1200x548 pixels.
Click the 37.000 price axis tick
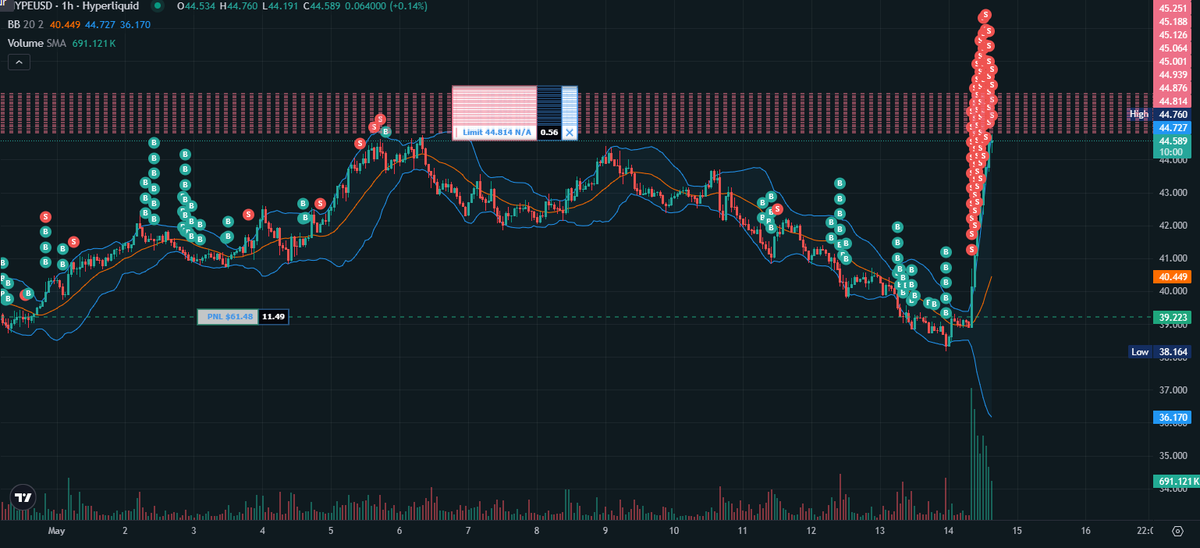(1173, 389)
